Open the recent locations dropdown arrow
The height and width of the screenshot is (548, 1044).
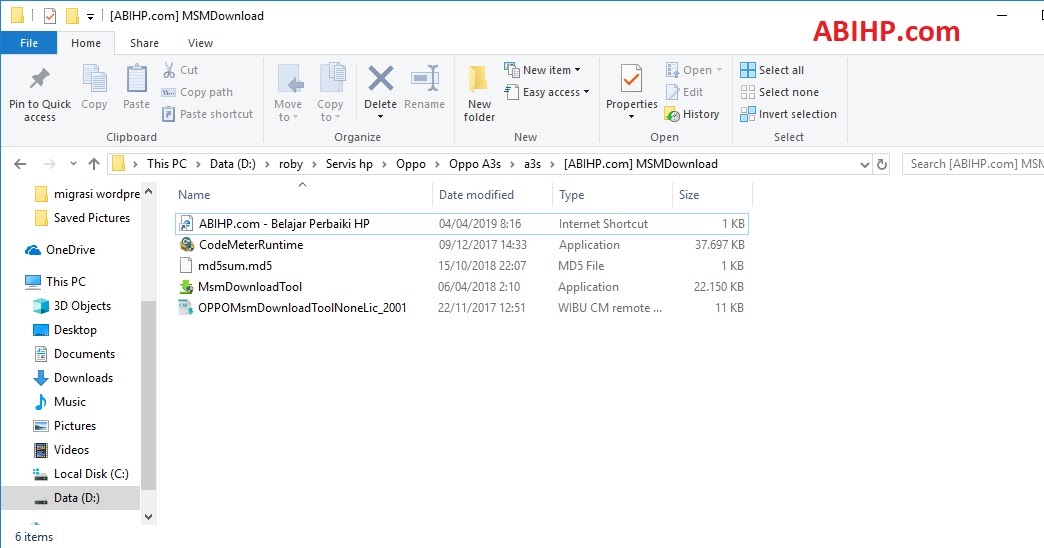click(73, 164)
